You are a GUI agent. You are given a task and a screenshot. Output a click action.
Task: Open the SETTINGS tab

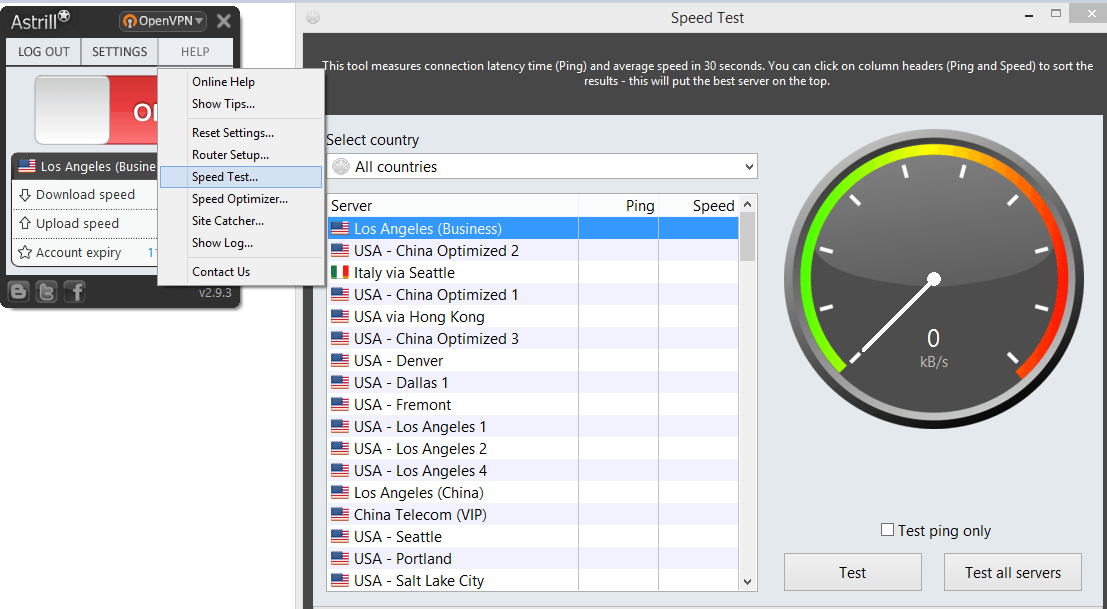pos(119,52)
